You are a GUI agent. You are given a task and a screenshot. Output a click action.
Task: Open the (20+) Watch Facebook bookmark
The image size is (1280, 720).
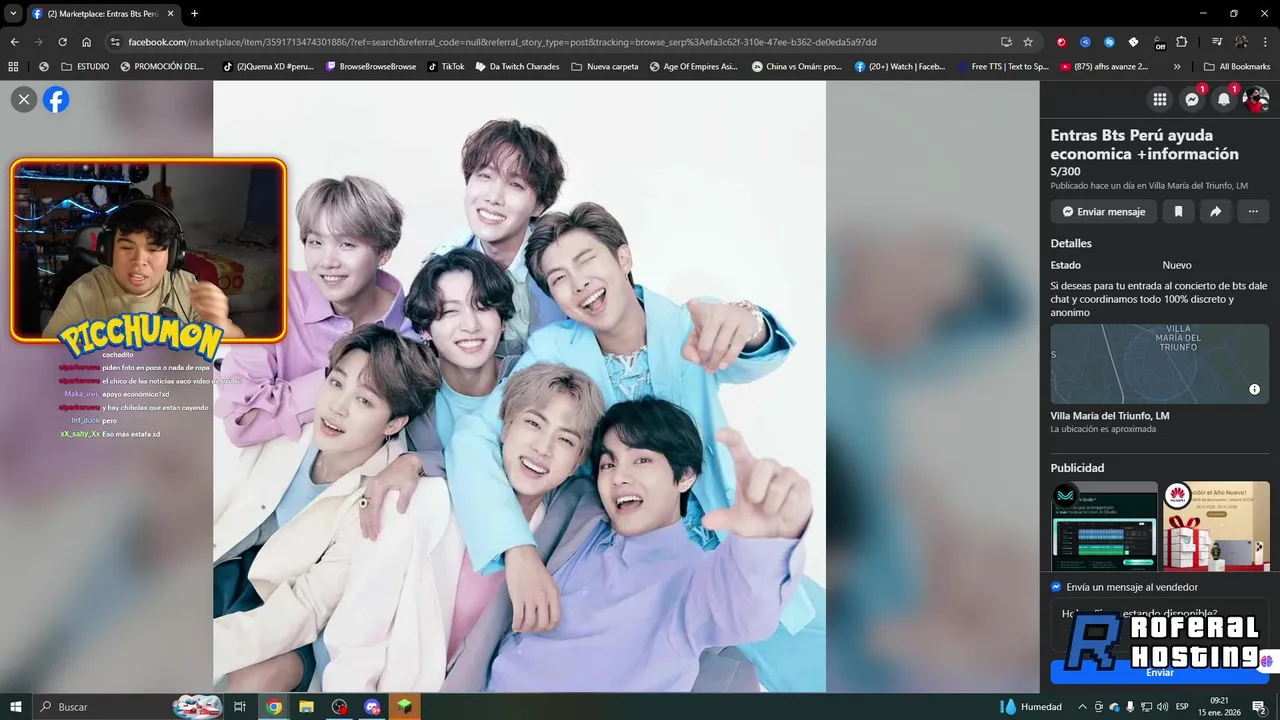900,67
